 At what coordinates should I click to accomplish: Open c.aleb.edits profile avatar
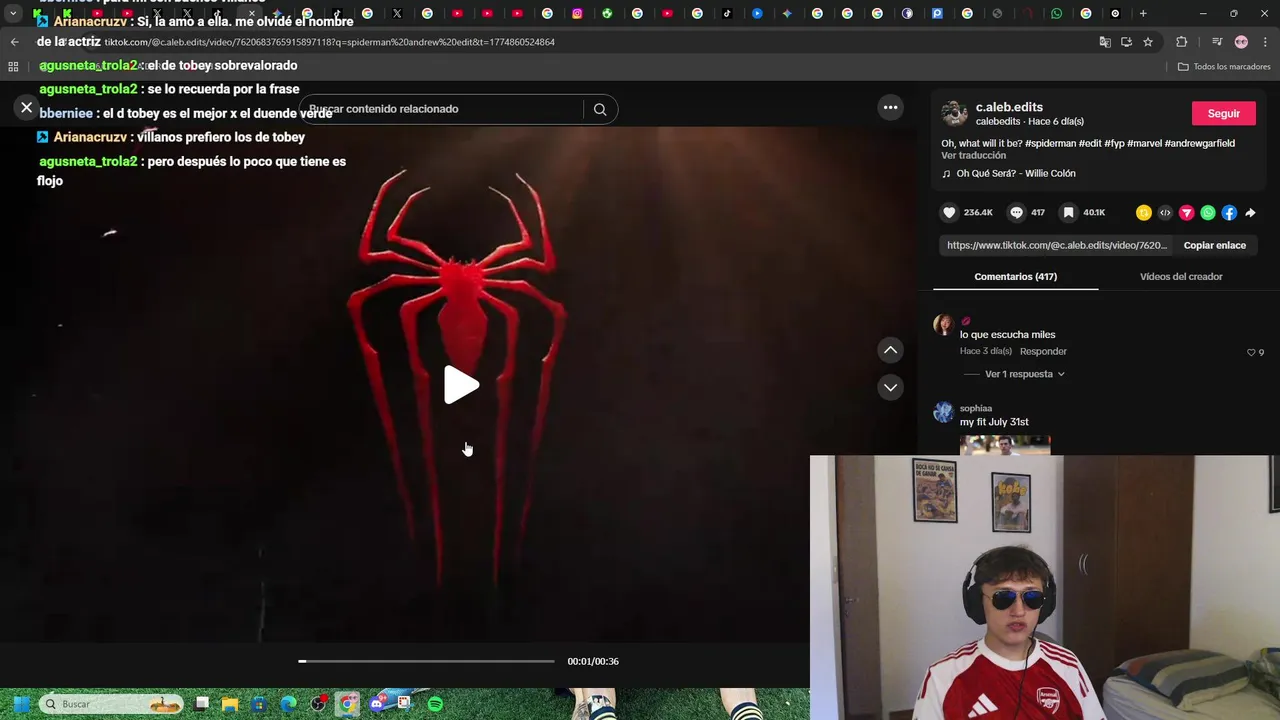954,113
